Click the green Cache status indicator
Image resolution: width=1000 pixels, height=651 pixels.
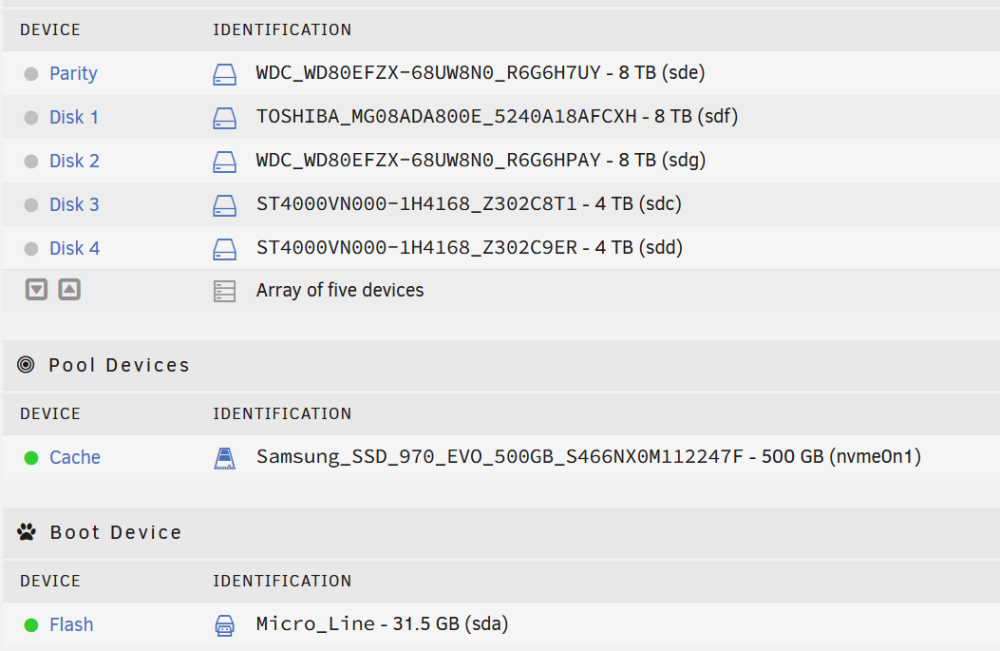tap(31, 458)
